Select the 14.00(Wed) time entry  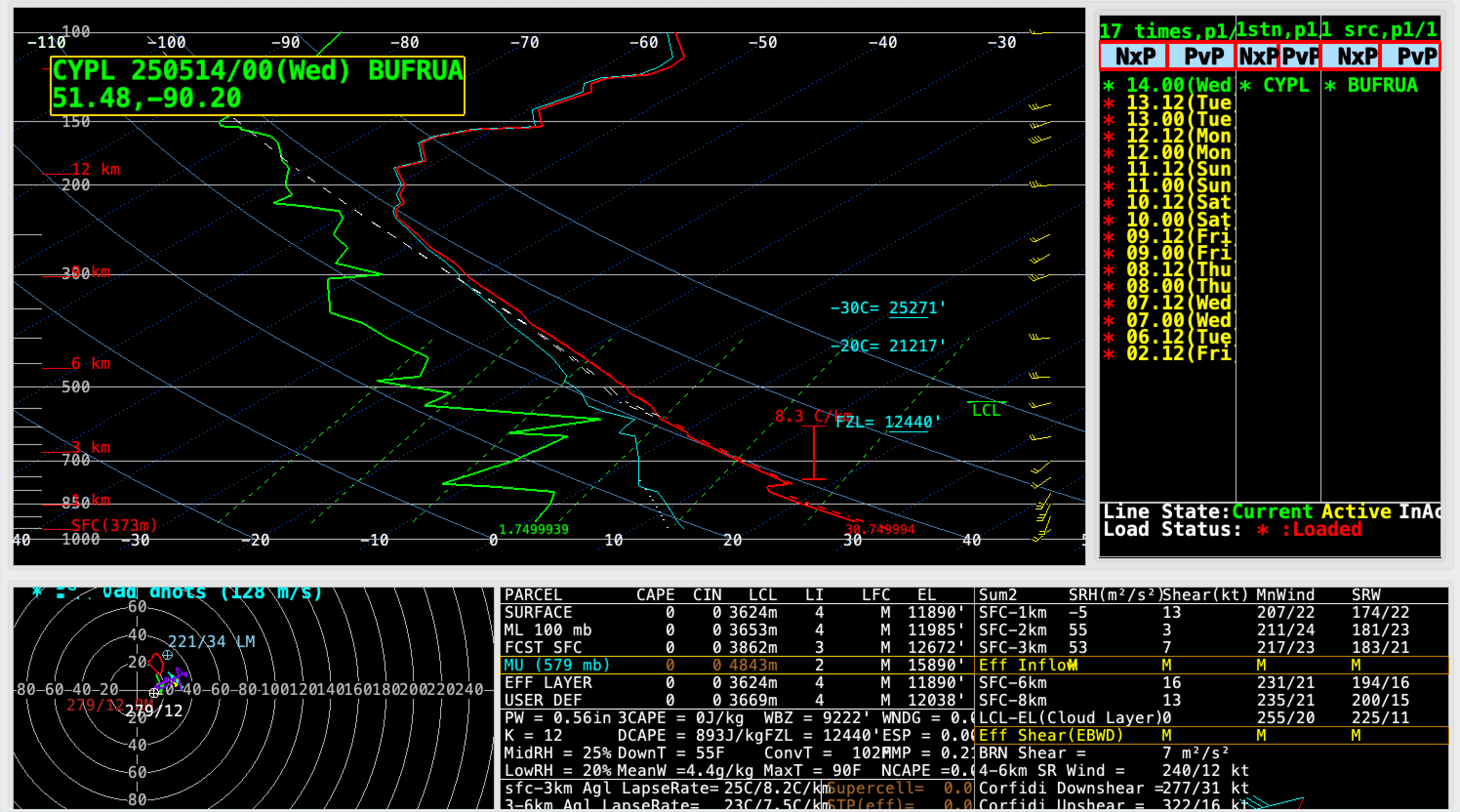(x=1168, y=85)
